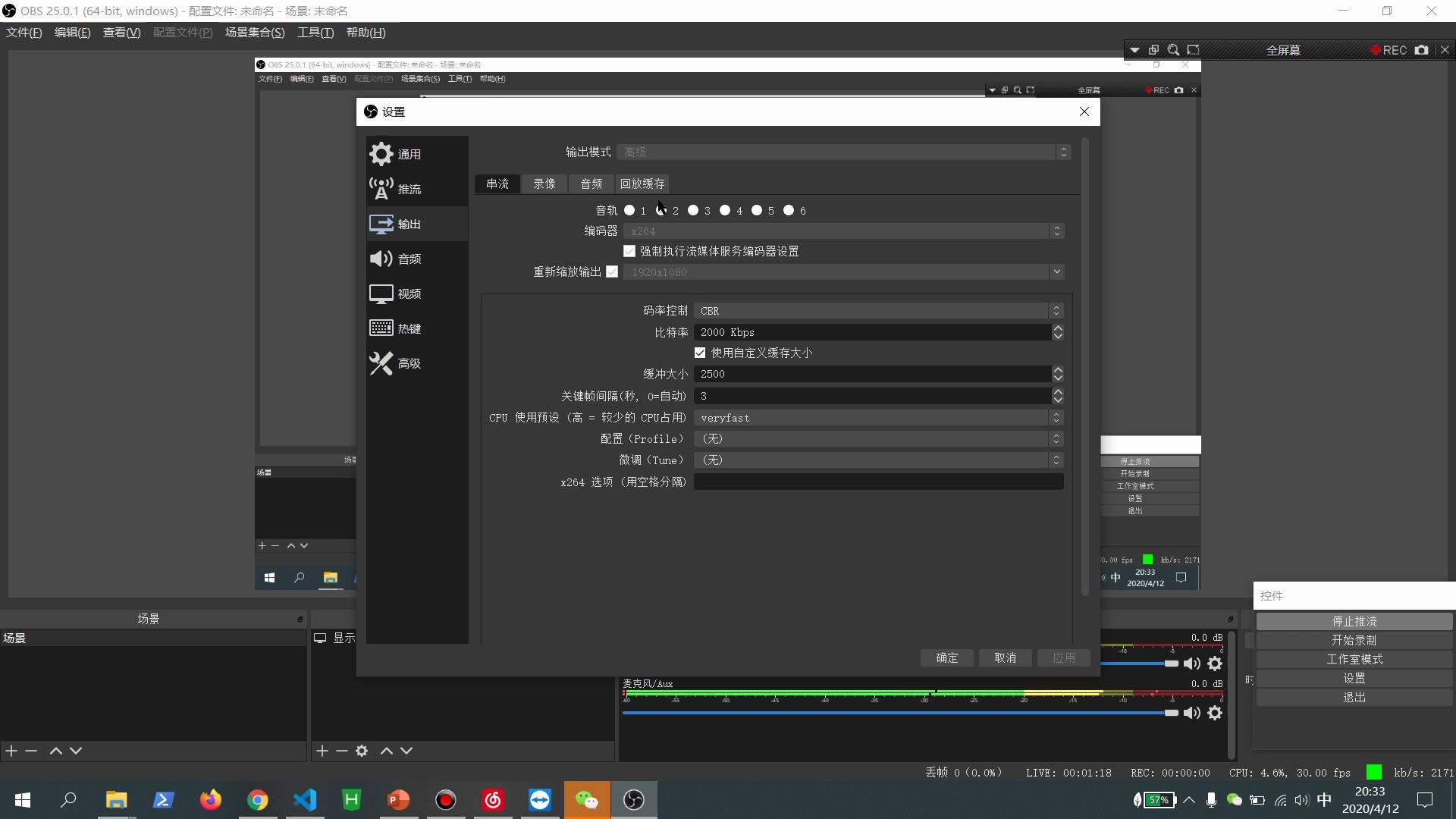Viewport: 1456px width, 819px height.
Task: Open the 微调 (Tune) dropdown
Action: tap(878, 460)
